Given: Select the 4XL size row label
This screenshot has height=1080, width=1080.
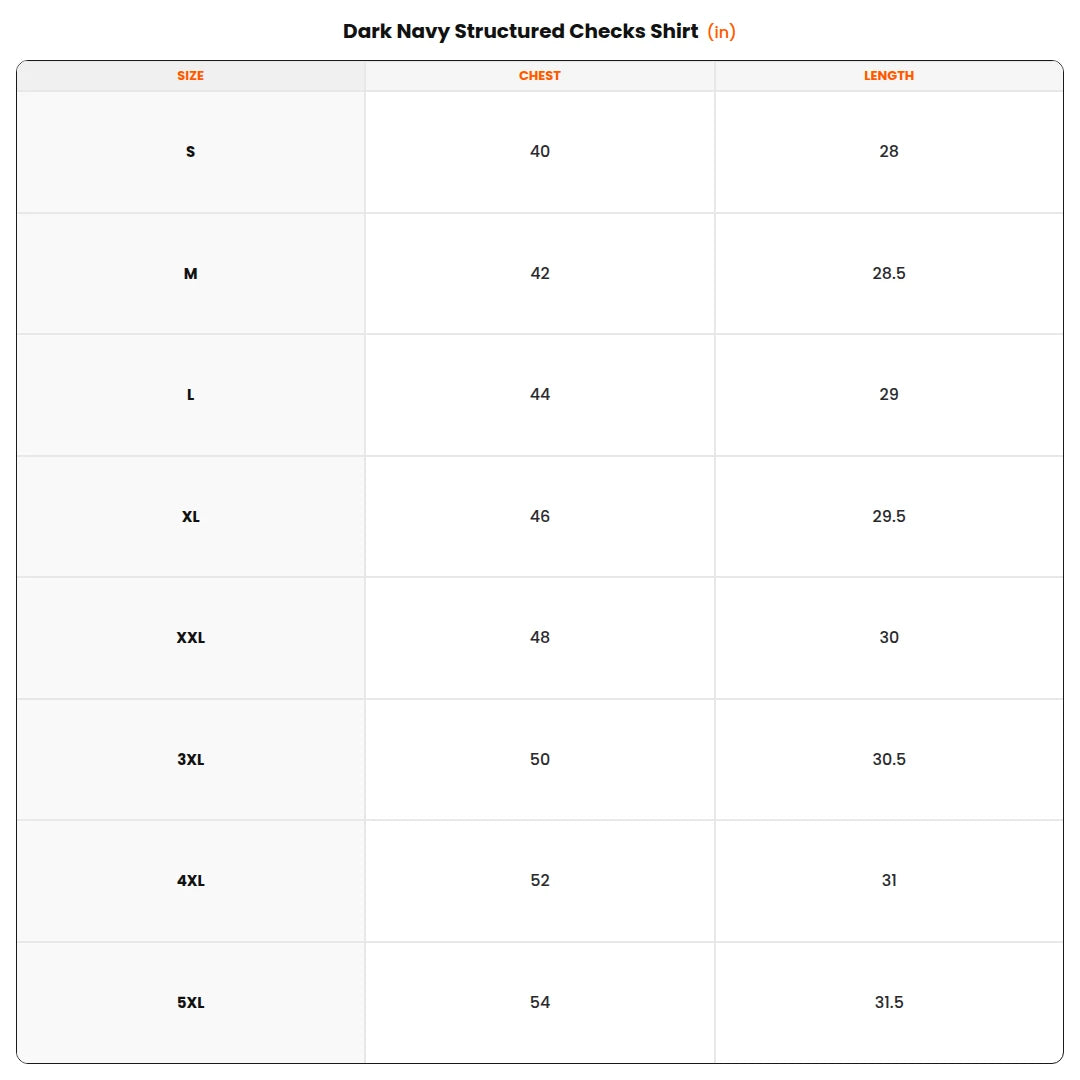Looking at the screenshot, I should pyautogui.click(x=191, y=881).
